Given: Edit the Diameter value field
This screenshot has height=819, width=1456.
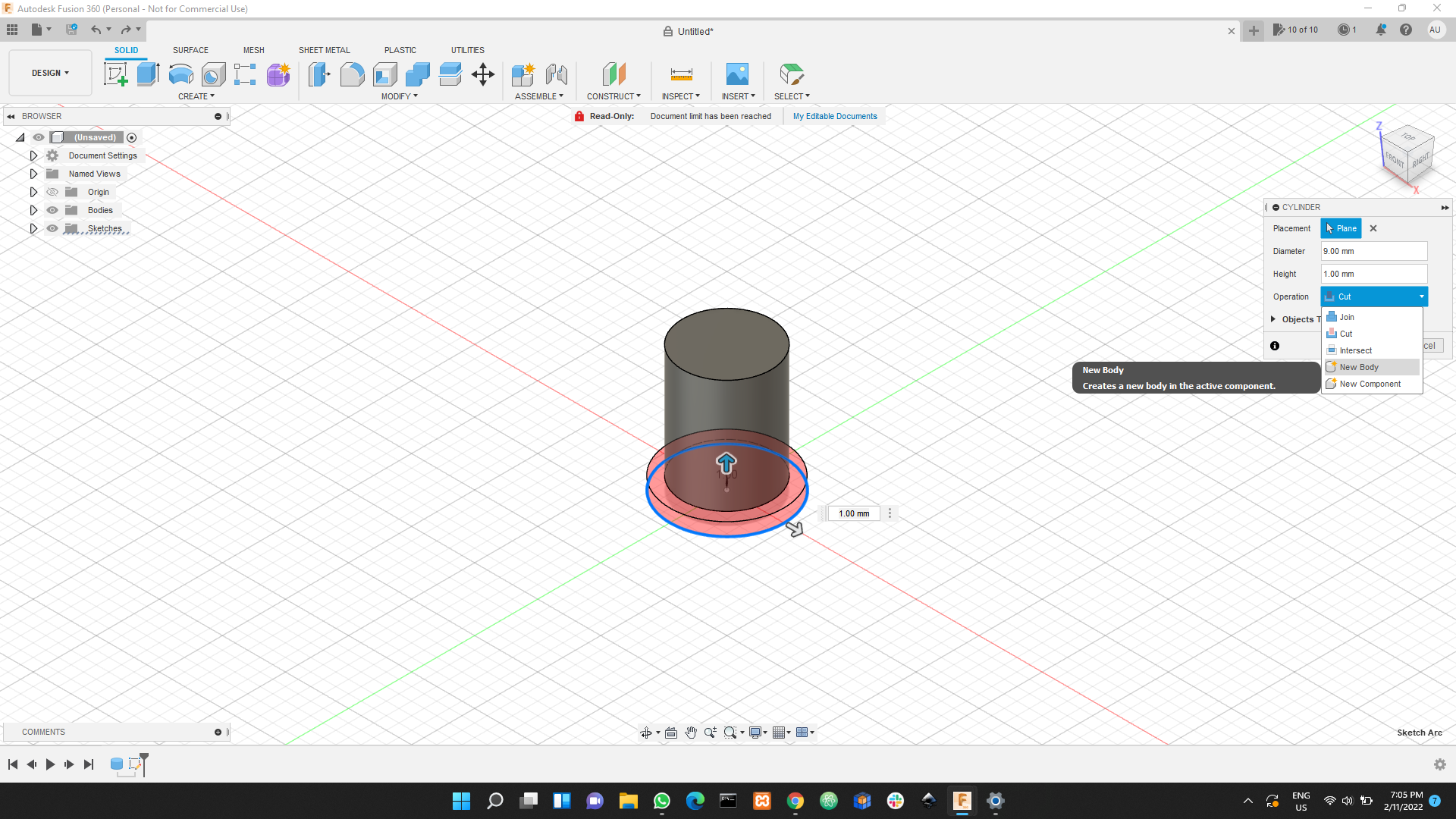Looking at the screenshot, I should [1373, 251].
